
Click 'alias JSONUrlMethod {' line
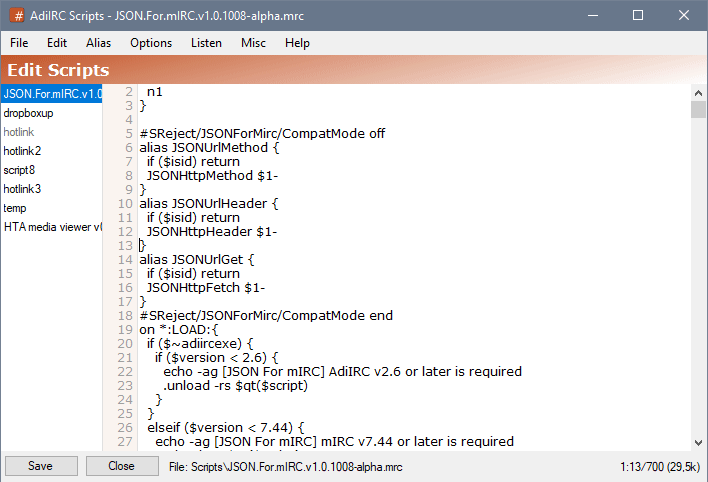coord(210,148)
